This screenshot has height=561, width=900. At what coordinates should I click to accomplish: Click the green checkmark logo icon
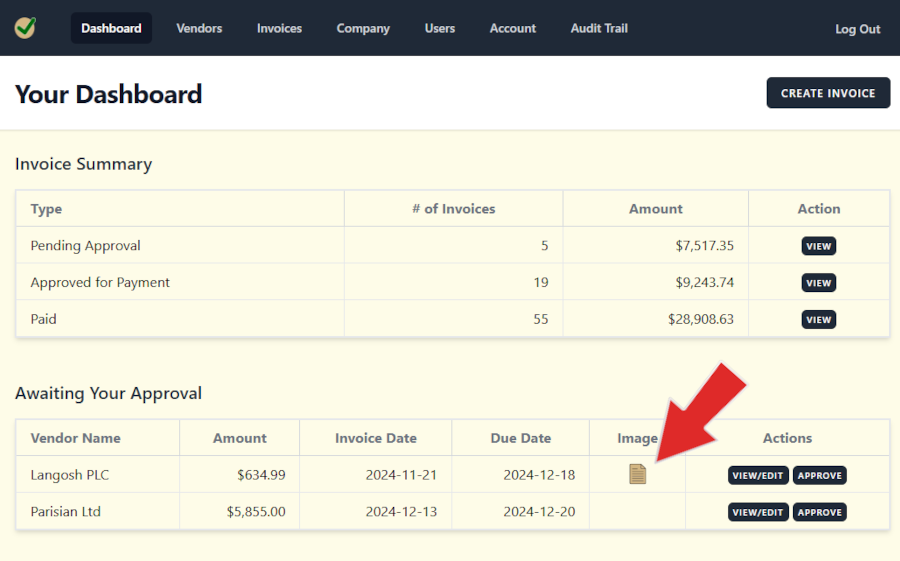[x=25, y=28]
